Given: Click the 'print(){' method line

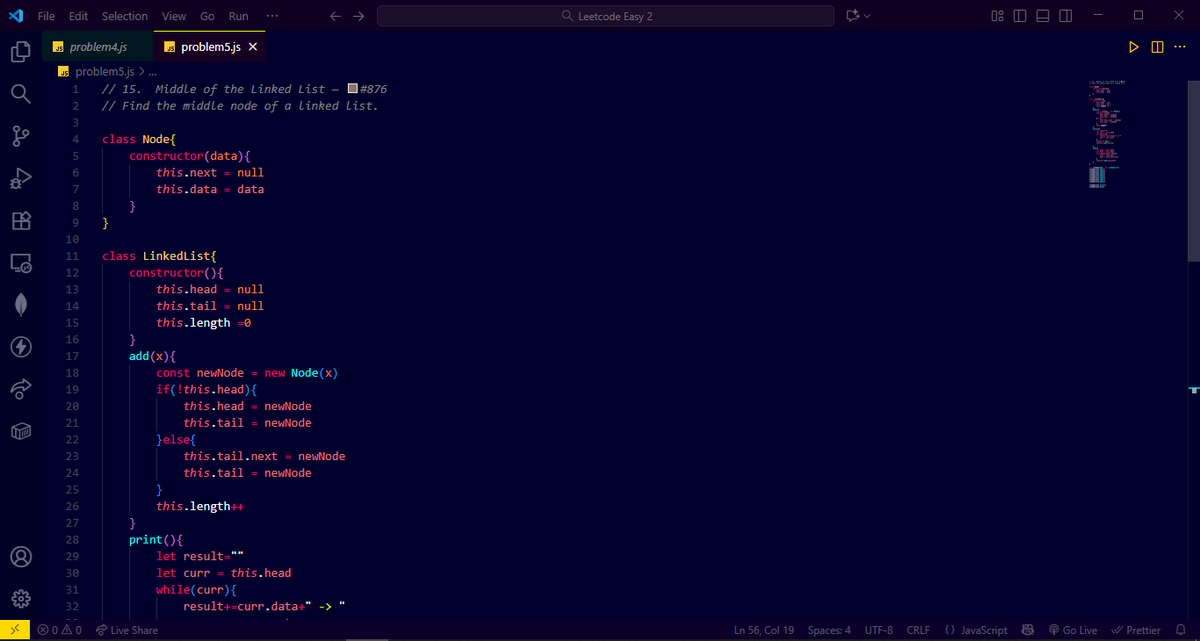Looking at the screenshot, I should [156, 540].
